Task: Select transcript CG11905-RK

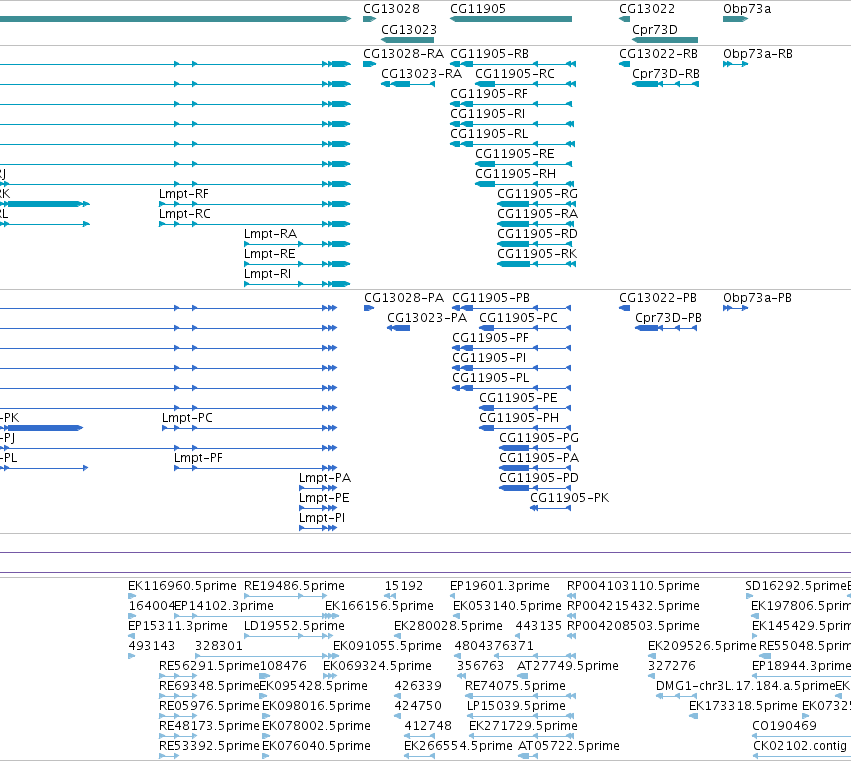Action: coord(537,254)
